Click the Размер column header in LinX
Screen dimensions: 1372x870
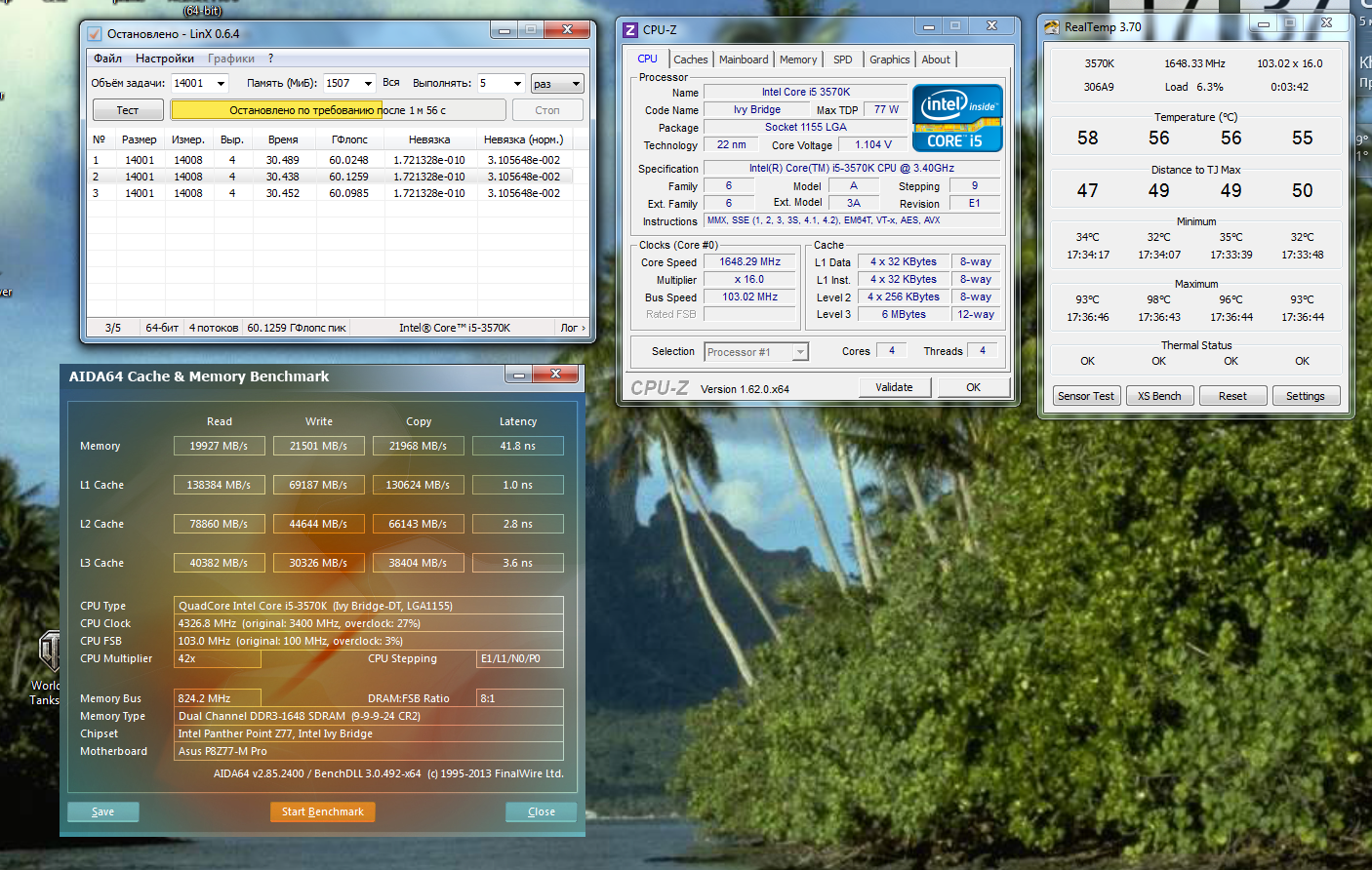pos(140,139)
